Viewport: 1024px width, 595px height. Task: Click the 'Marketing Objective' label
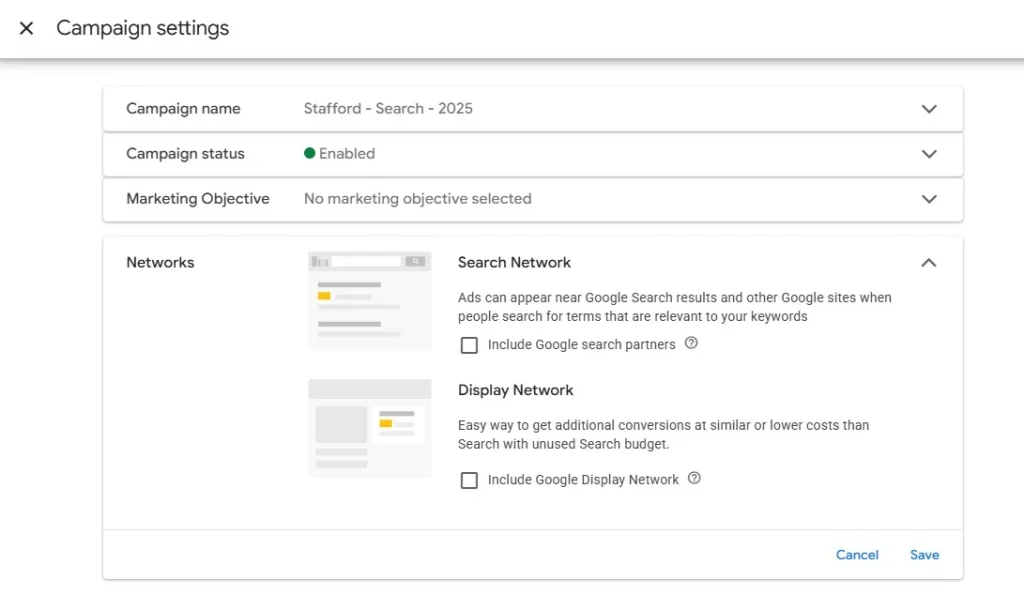point(197,199)
